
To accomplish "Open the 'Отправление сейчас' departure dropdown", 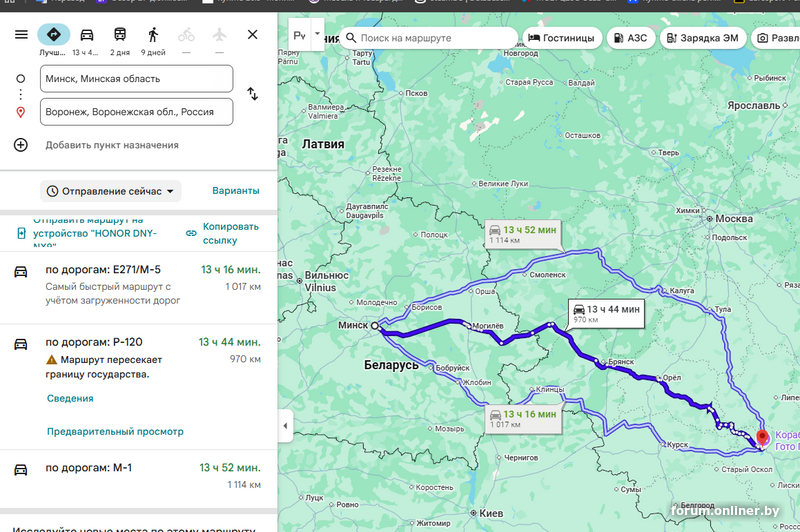I will tap(111, 191).
